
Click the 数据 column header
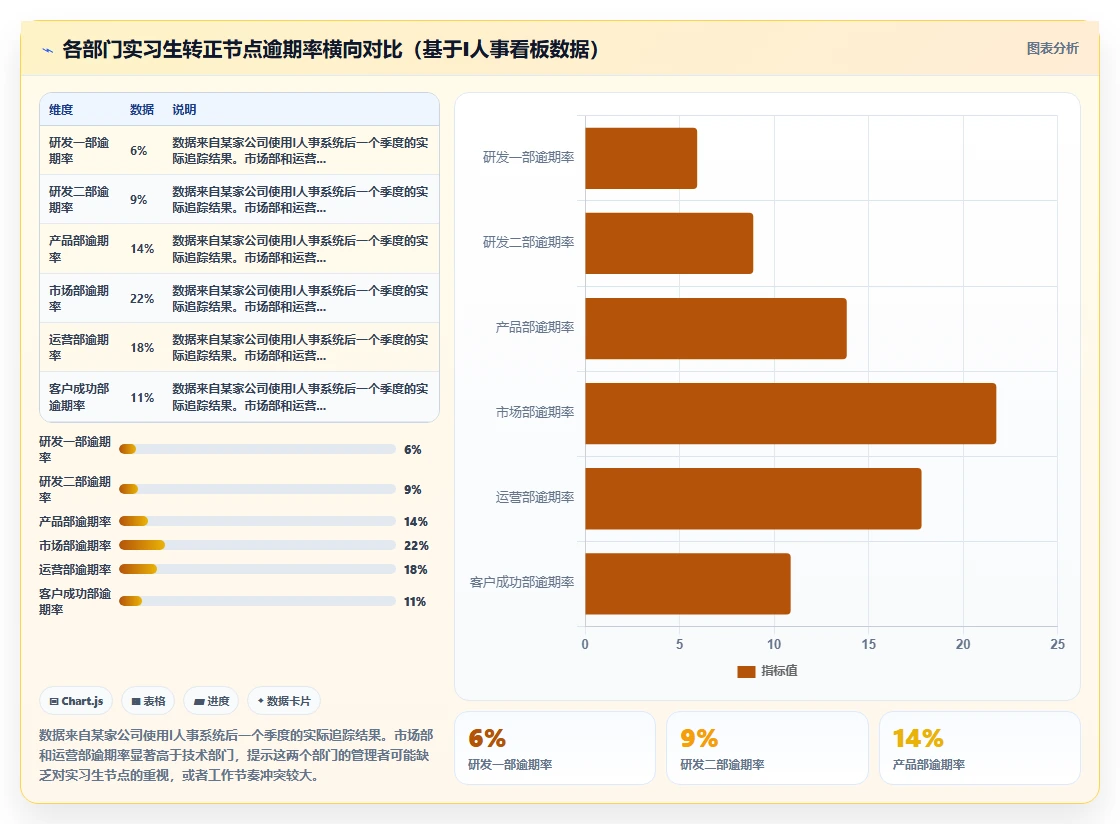[x=141, y=109]
